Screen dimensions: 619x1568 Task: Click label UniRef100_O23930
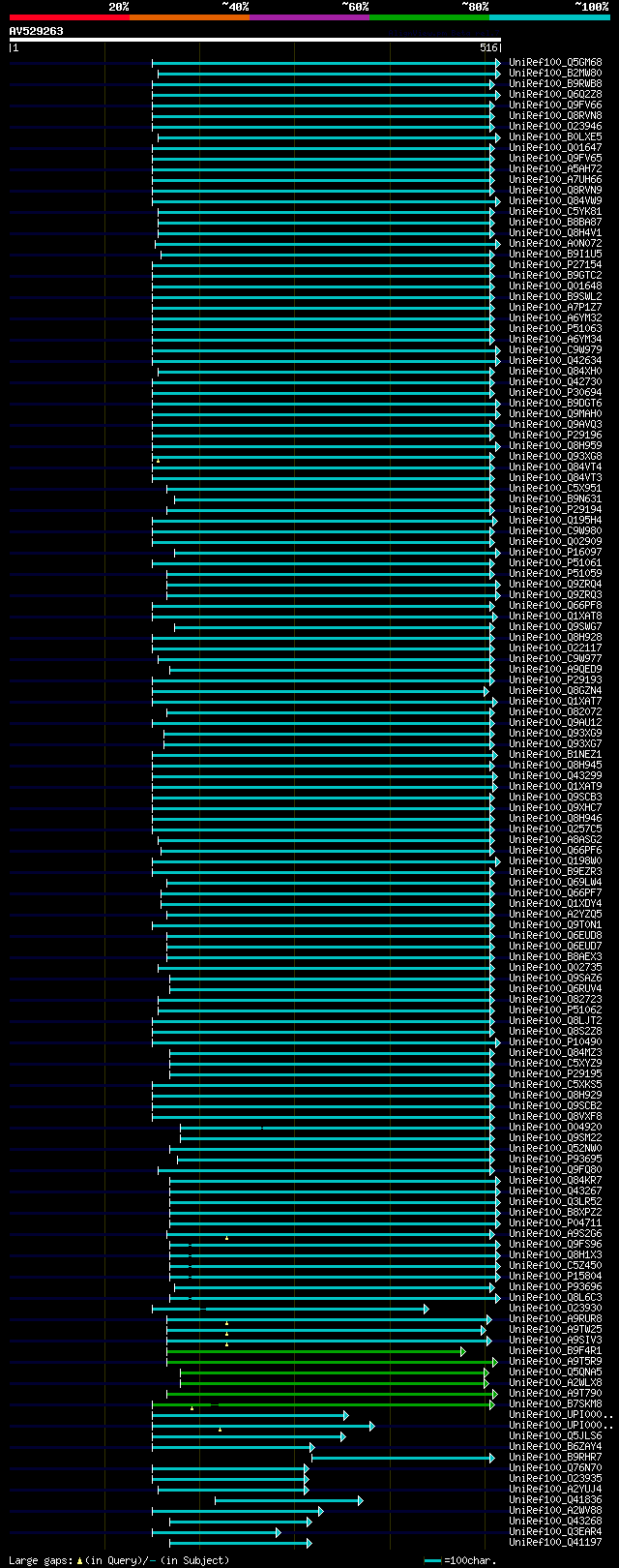(x=555, y=1309)
